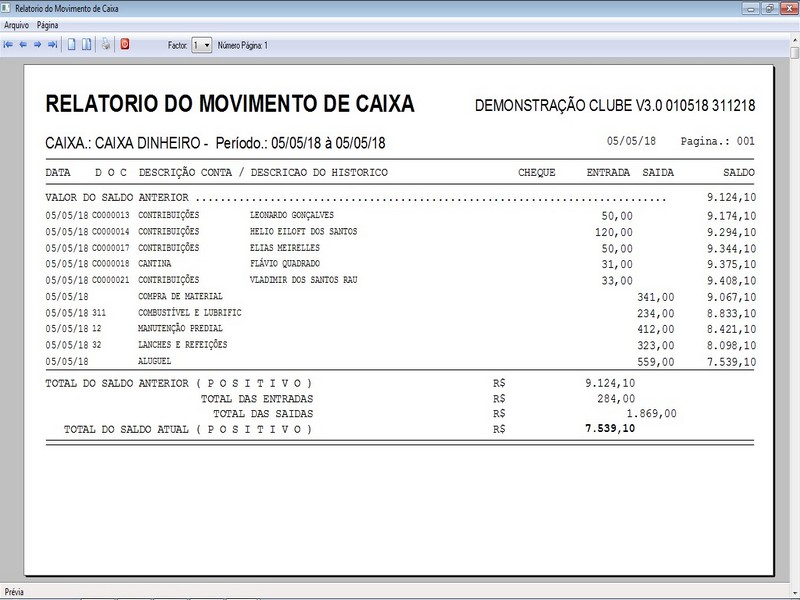Click the 'CANTINA' account description

155,264
